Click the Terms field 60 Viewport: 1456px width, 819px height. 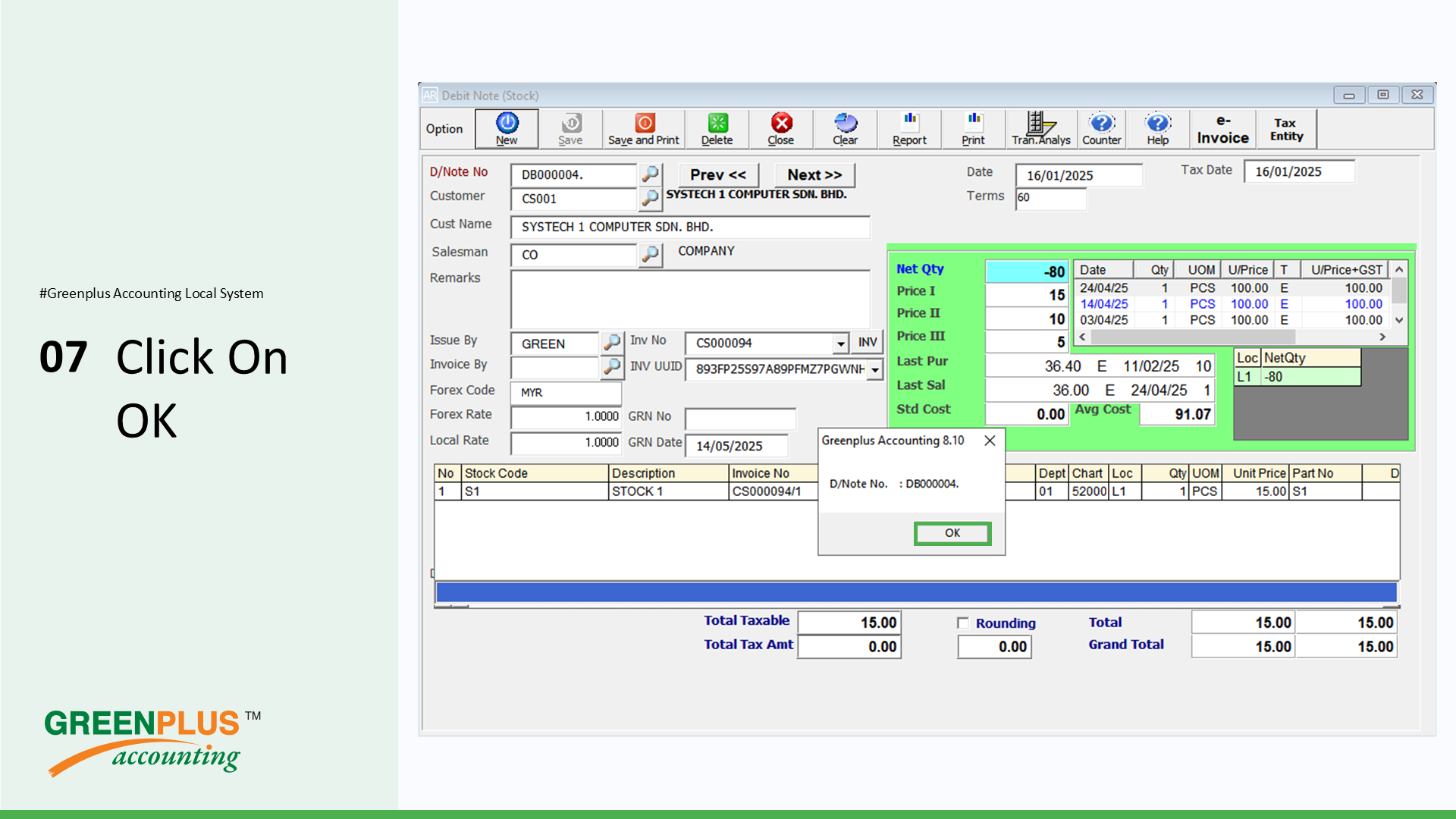(1051, 199)
